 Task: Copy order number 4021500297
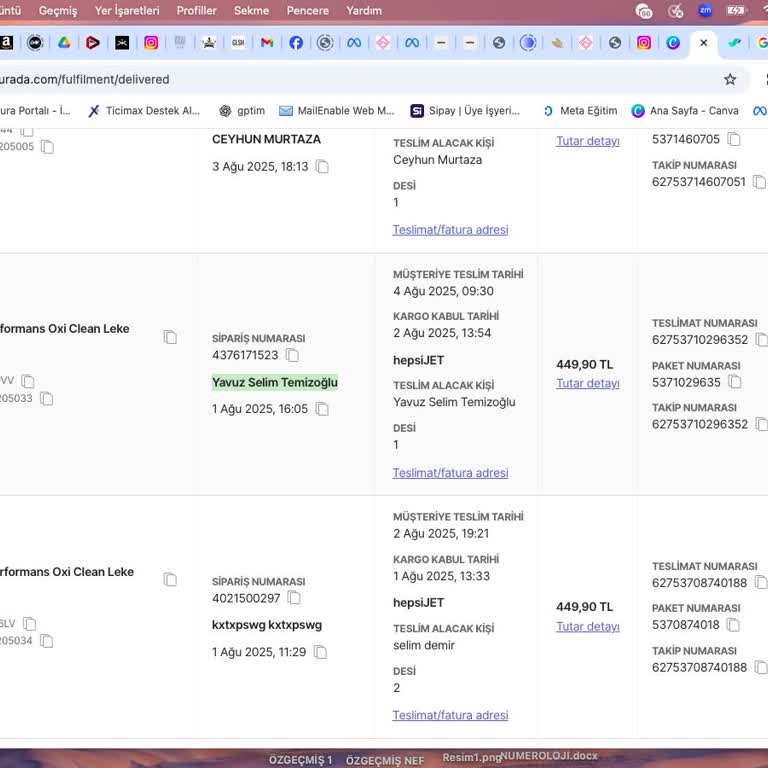click(x=294, y=598)
